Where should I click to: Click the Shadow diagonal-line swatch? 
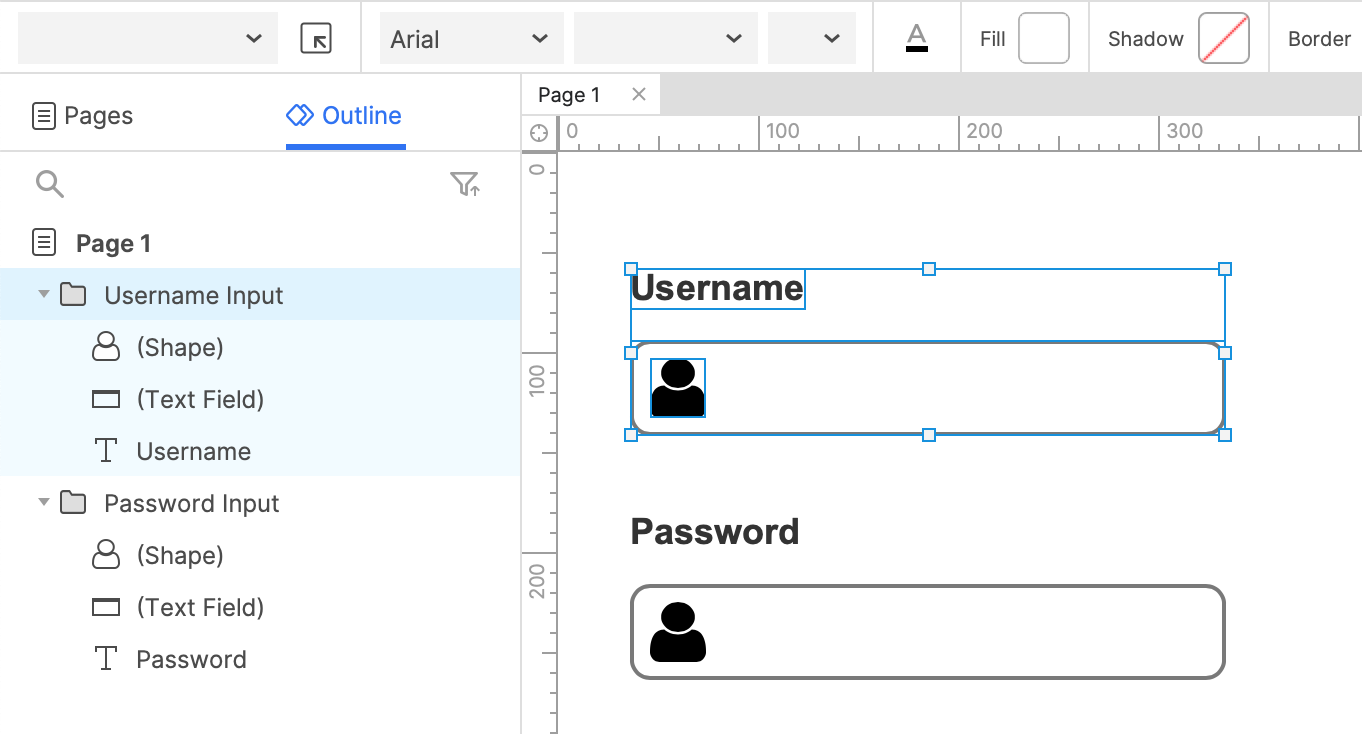1222,38
